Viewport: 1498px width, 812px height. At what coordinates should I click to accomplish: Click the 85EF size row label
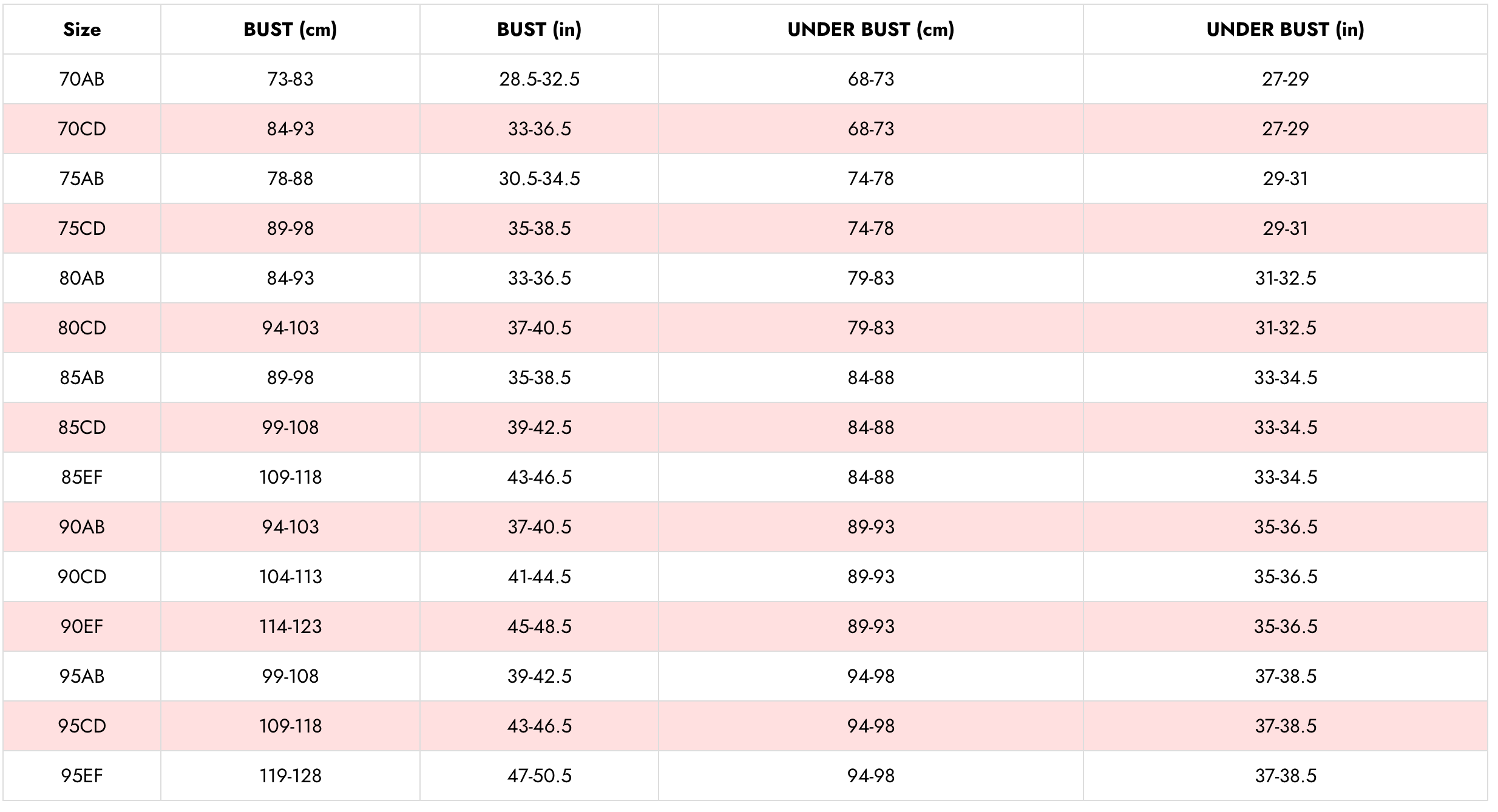coord(82,477)
